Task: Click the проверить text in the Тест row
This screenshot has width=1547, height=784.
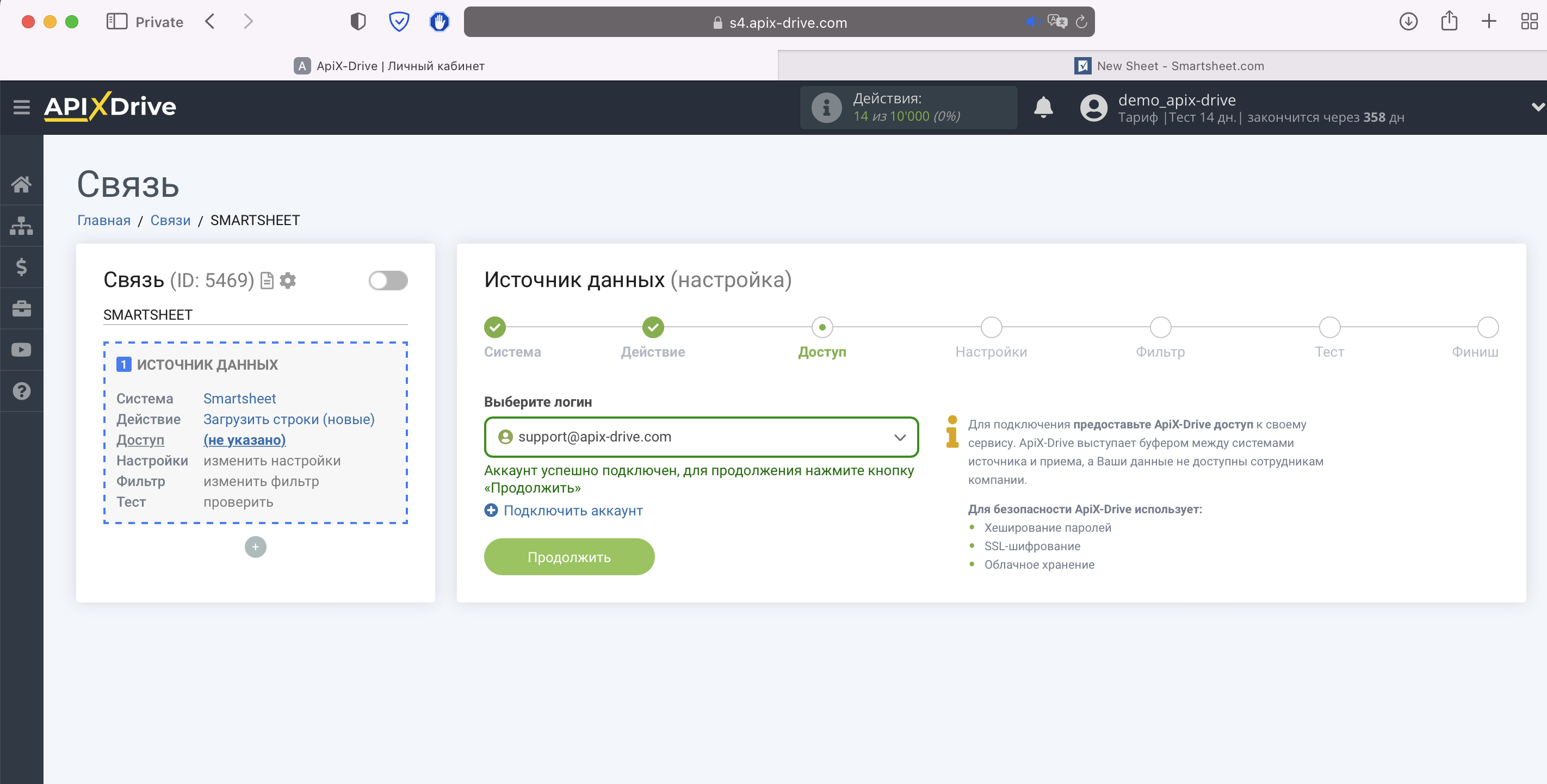Action: click(x=238, y=502)
